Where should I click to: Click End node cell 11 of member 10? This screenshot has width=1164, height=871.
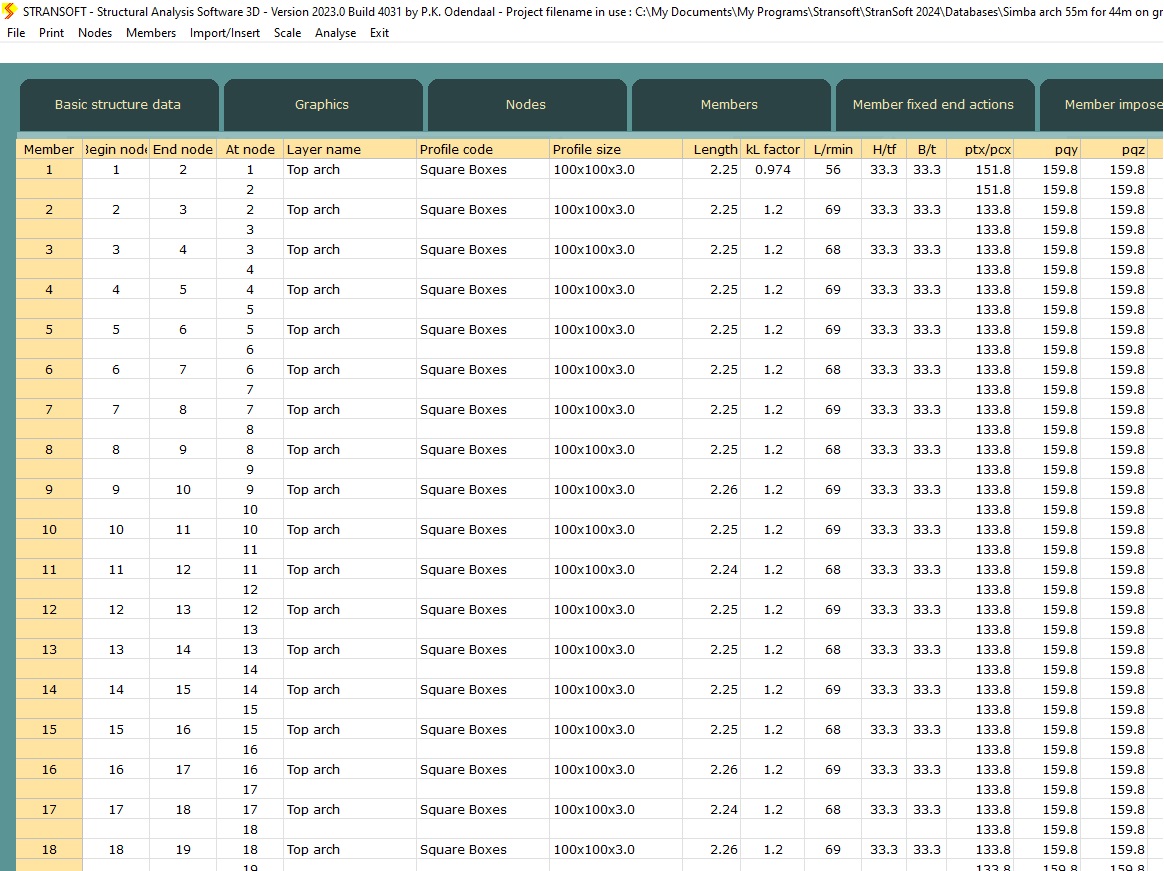(183, 529)
